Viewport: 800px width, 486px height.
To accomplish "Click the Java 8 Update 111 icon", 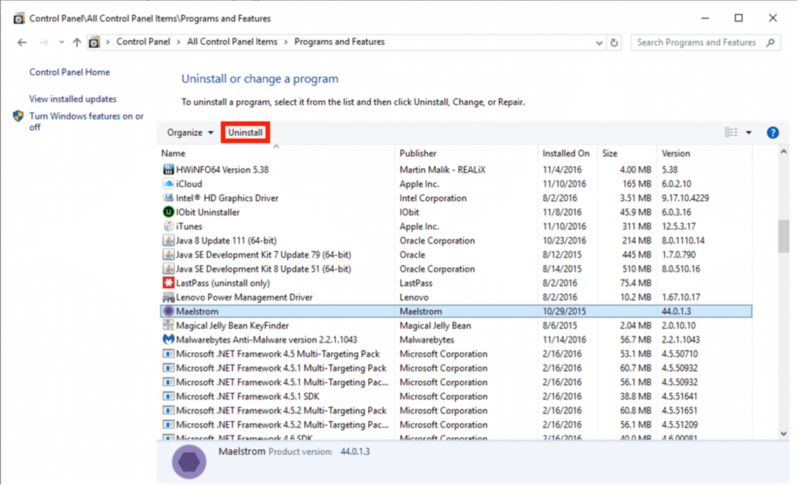I will pyautogui.click(x=168, y=240).
